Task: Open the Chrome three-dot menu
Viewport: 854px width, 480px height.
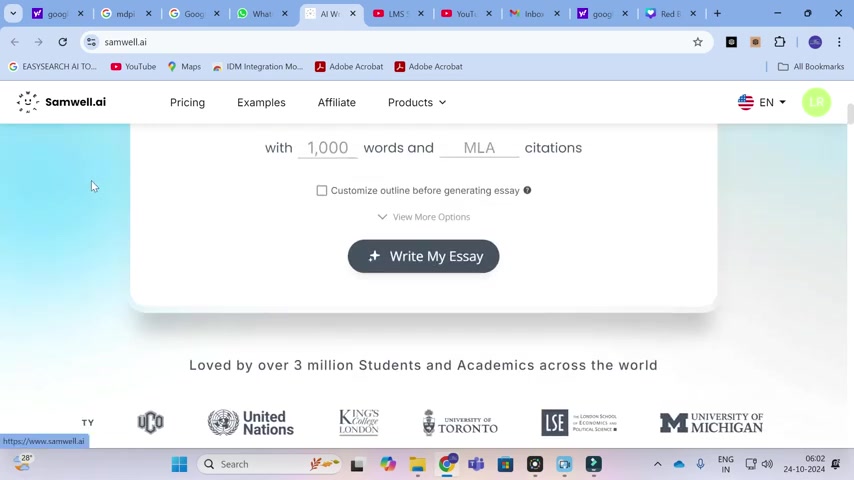Action: point(839,42)
